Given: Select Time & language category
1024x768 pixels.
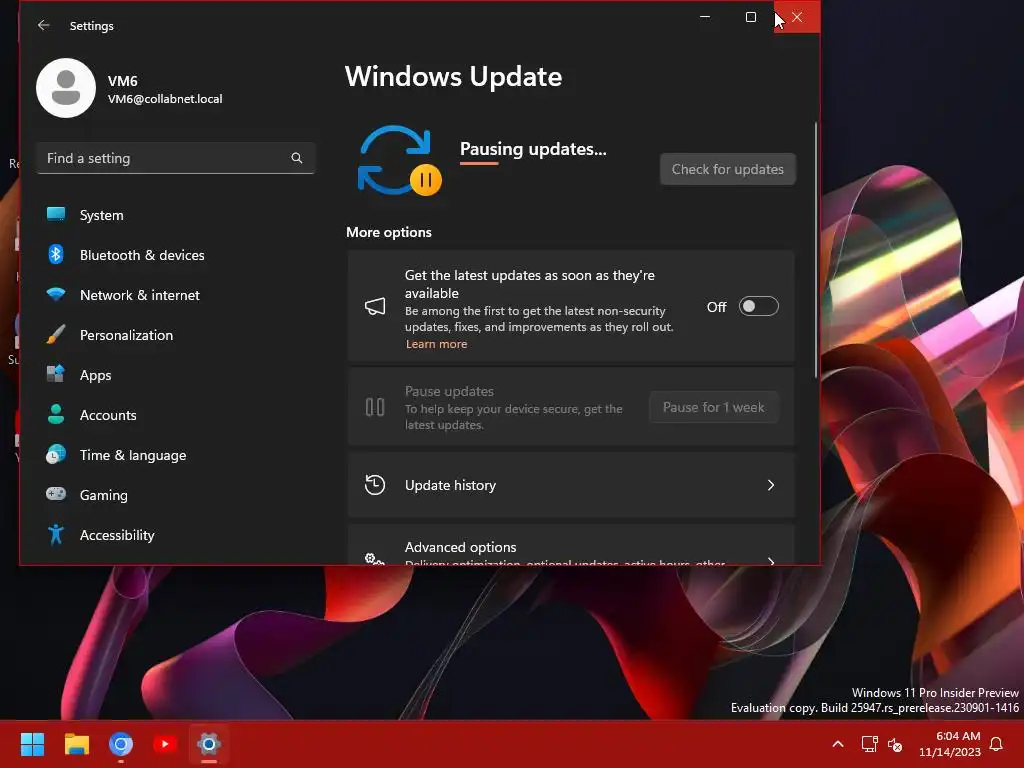Looking at the screenshot, I should pos(175,455).
